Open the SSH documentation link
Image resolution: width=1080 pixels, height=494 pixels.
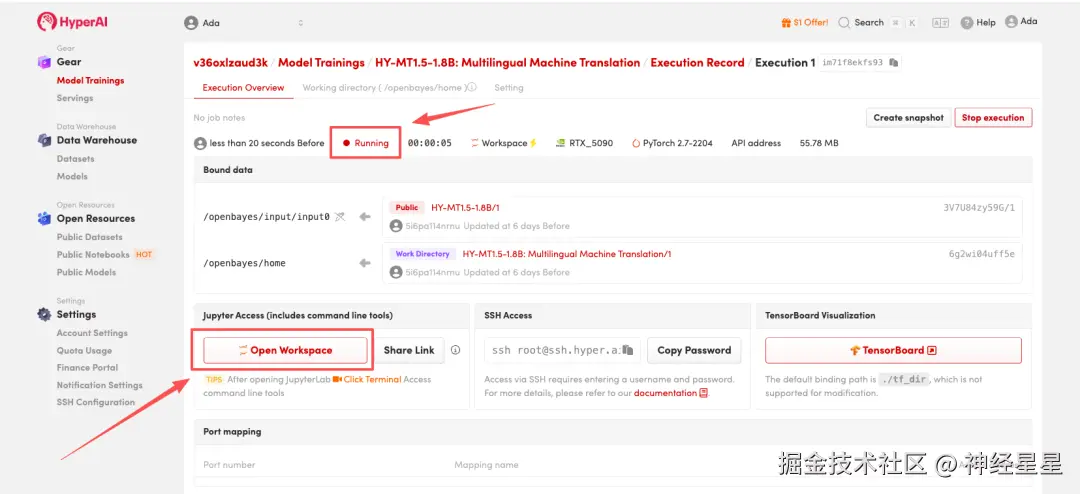[671, 393]
